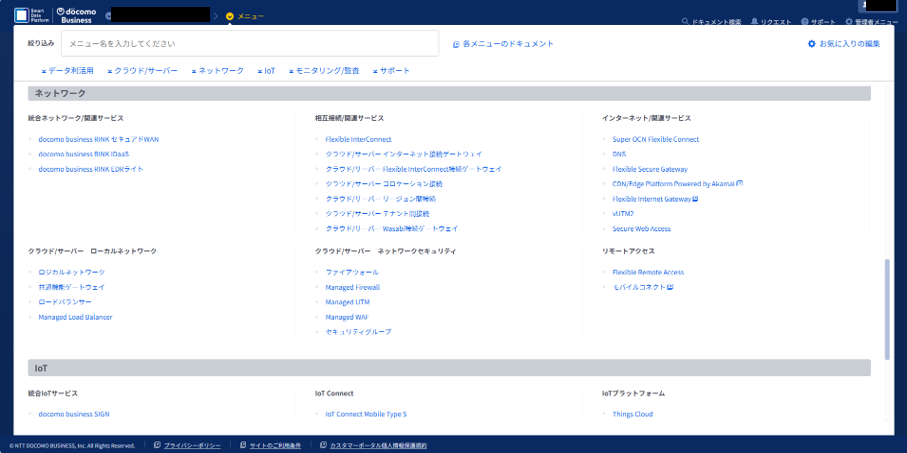Viewport: 907px width, 453px height.
Task: Open プライバシーポリシー in the footer
Action: (x=192, y=445)
